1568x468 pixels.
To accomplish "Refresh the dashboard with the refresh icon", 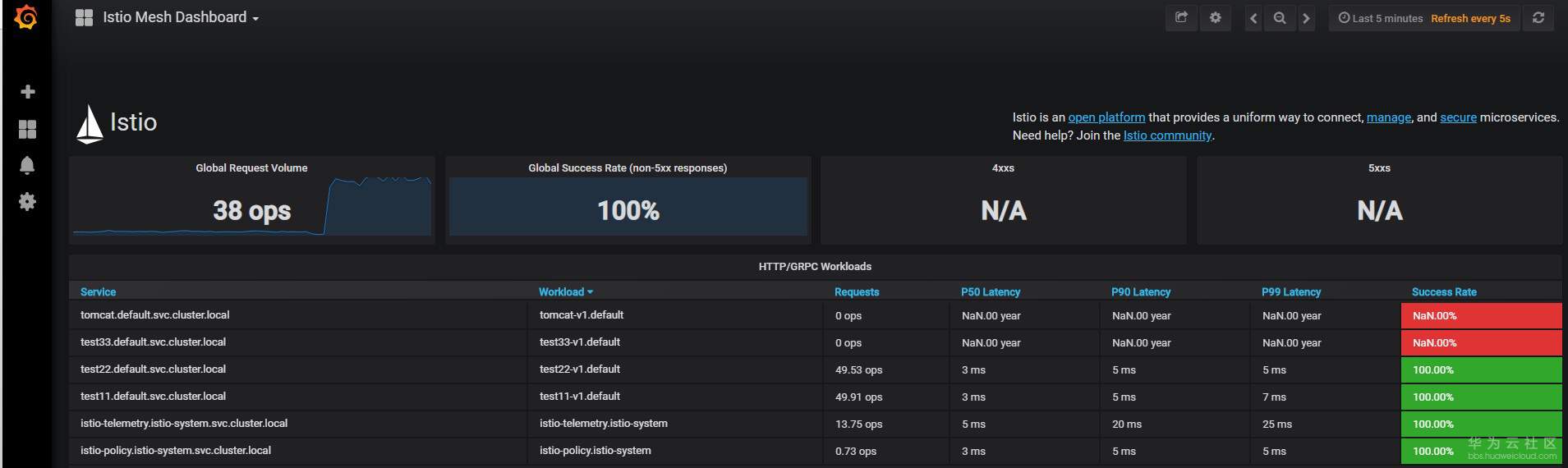I will tap(1538, 18).
